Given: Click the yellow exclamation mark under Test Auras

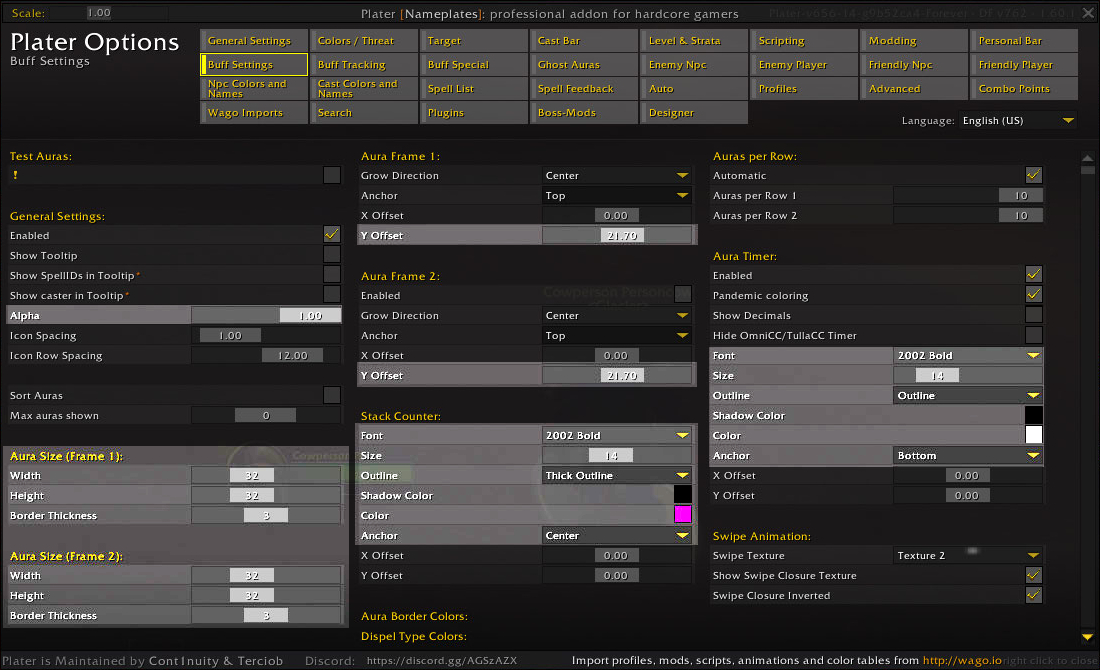Looking at the screenshot, I should (x=15, y=175).
